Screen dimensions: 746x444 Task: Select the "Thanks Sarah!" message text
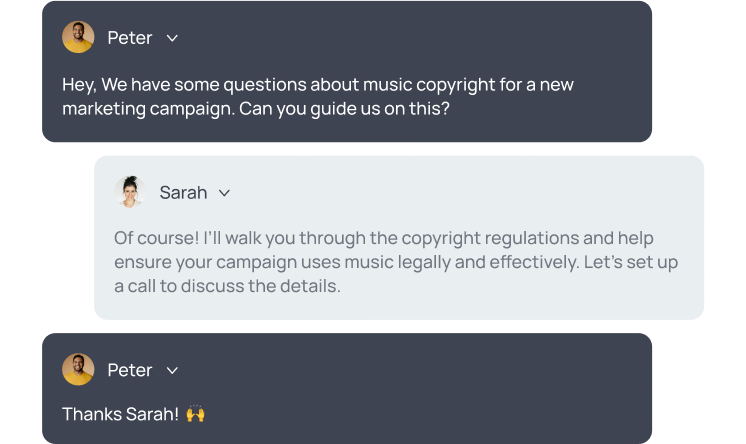[120, 414]
